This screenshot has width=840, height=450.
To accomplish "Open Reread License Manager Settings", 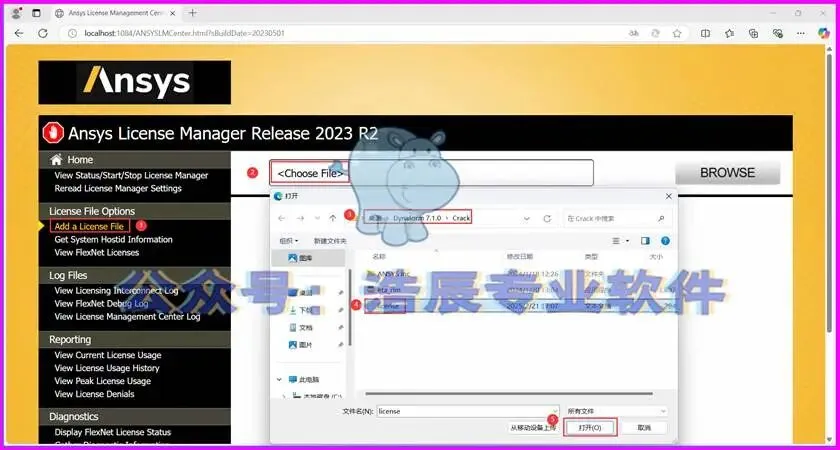I will (118, 188).
